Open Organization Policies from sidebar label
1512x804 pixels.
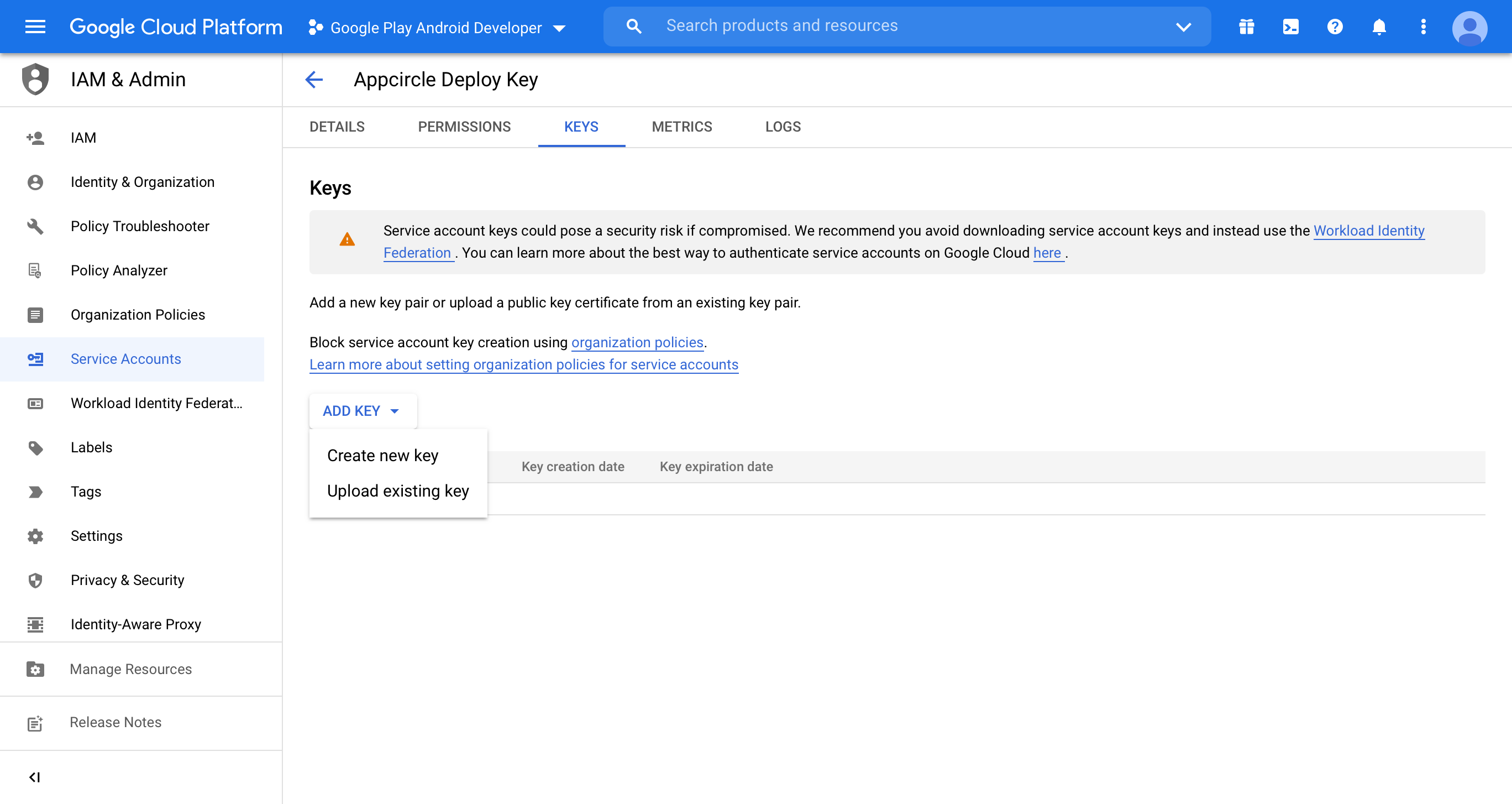pyautogui.click(x=138, y=315)
